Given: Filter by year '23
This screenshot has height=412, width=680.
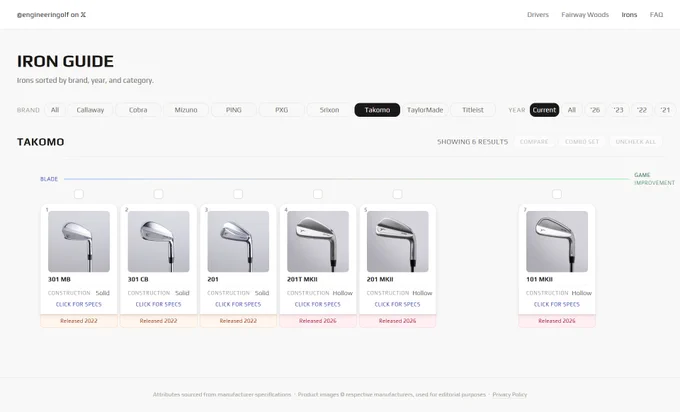Looking at the screenshot, I should 618,110.
